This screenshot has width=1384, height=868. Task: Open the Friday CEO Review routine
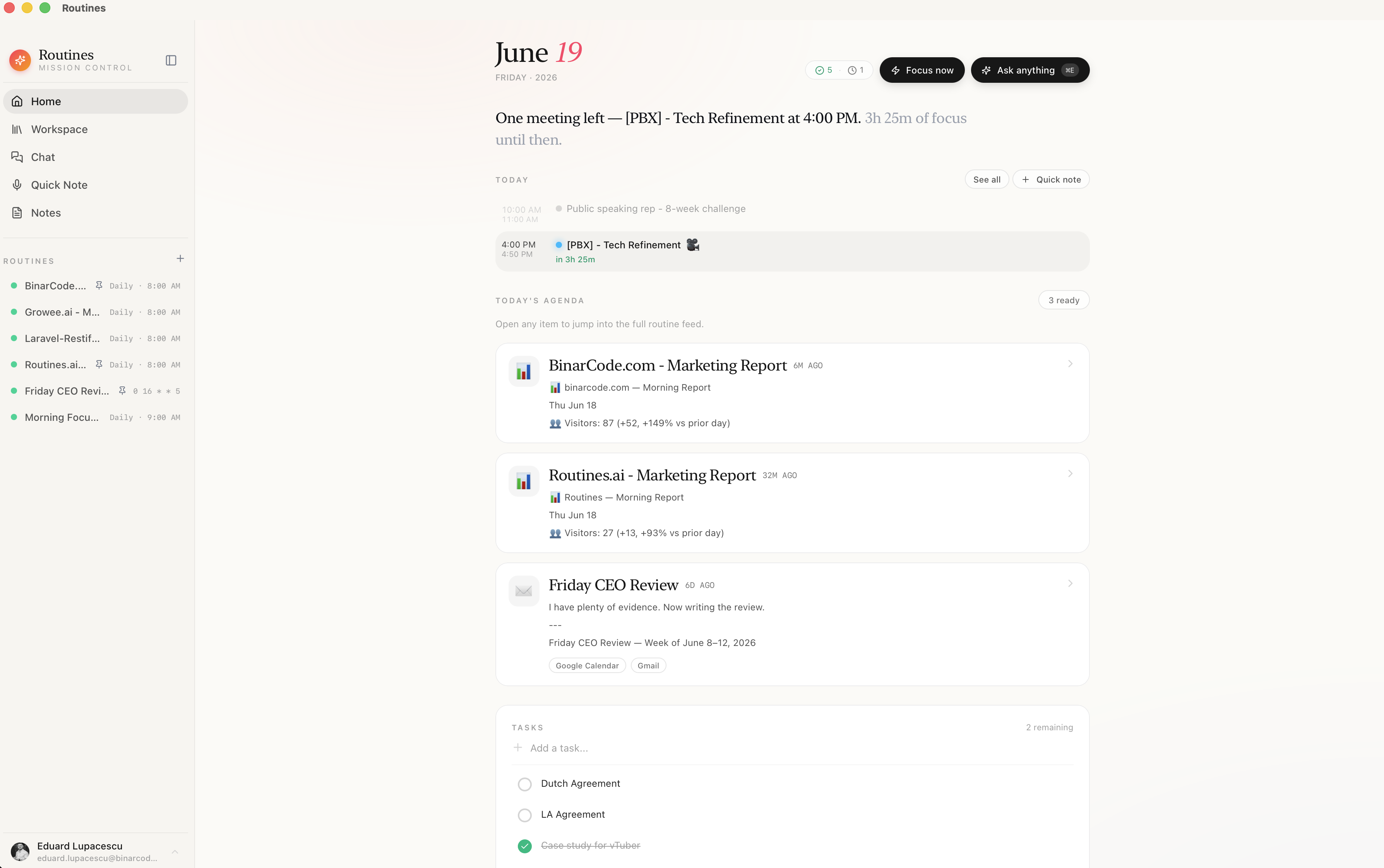(x=95, y=391)
